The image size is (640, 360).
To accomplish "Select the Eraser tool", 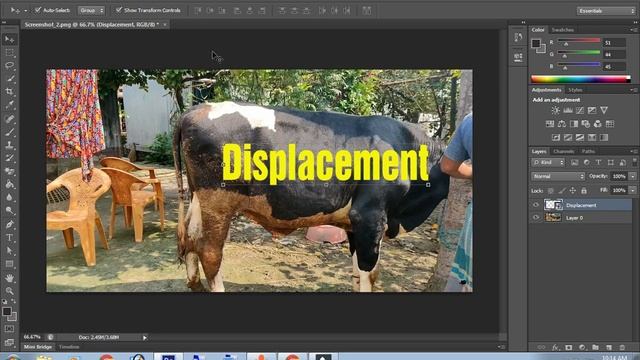I will tap(9, 171).
